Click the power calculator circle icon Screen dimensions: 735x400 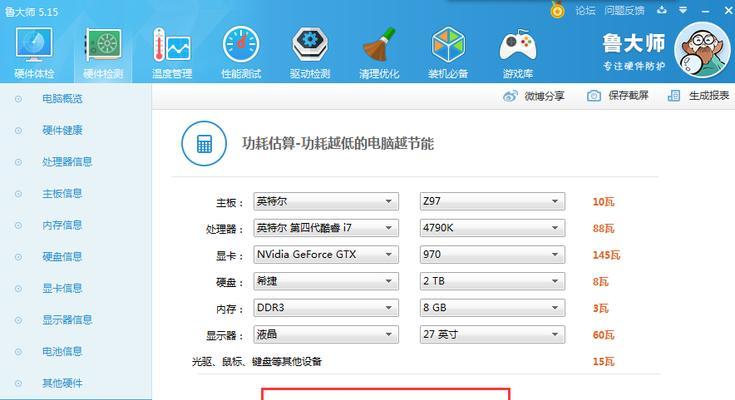point(204,143)
